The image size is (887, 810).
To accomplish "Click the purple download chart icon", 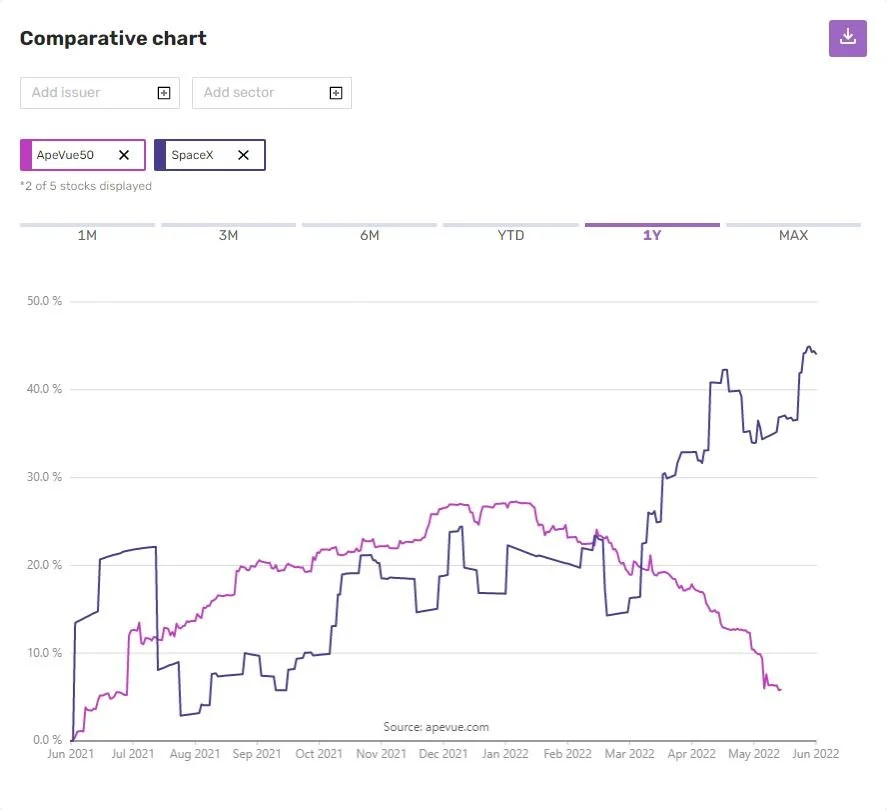I will [x=847, y=37].
